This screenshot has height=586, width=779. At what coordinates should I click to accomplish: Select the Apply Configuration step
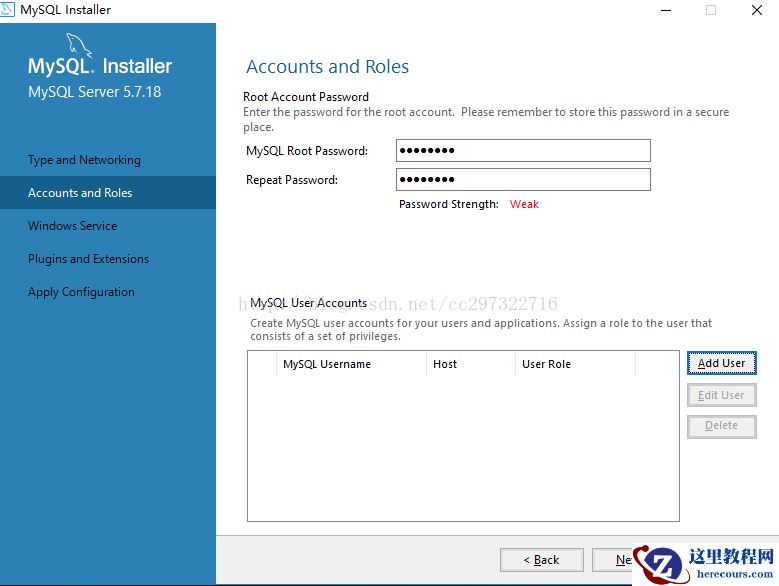[x=81, y=292]
